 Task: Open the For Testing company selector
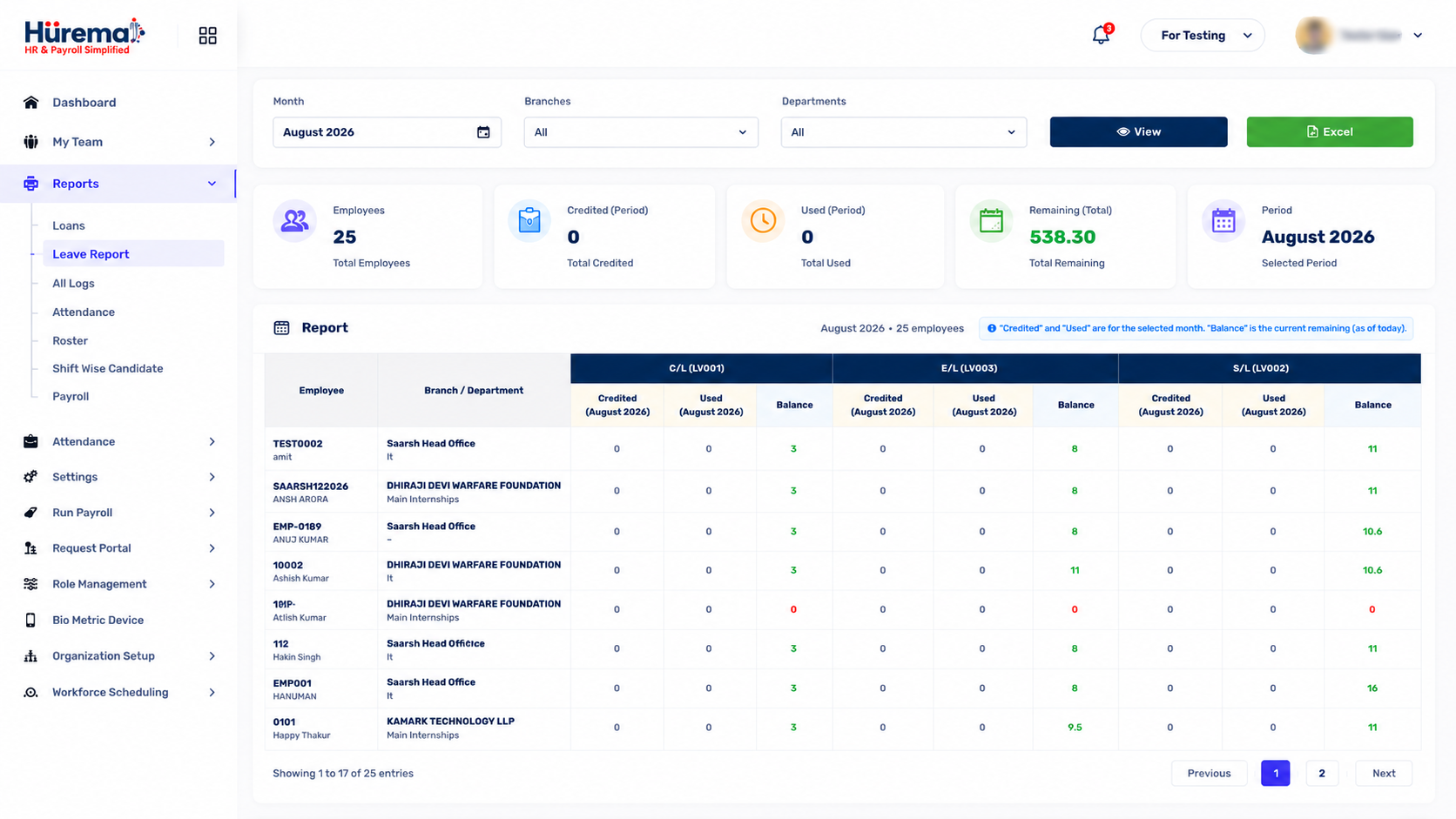click(1203, 36)
